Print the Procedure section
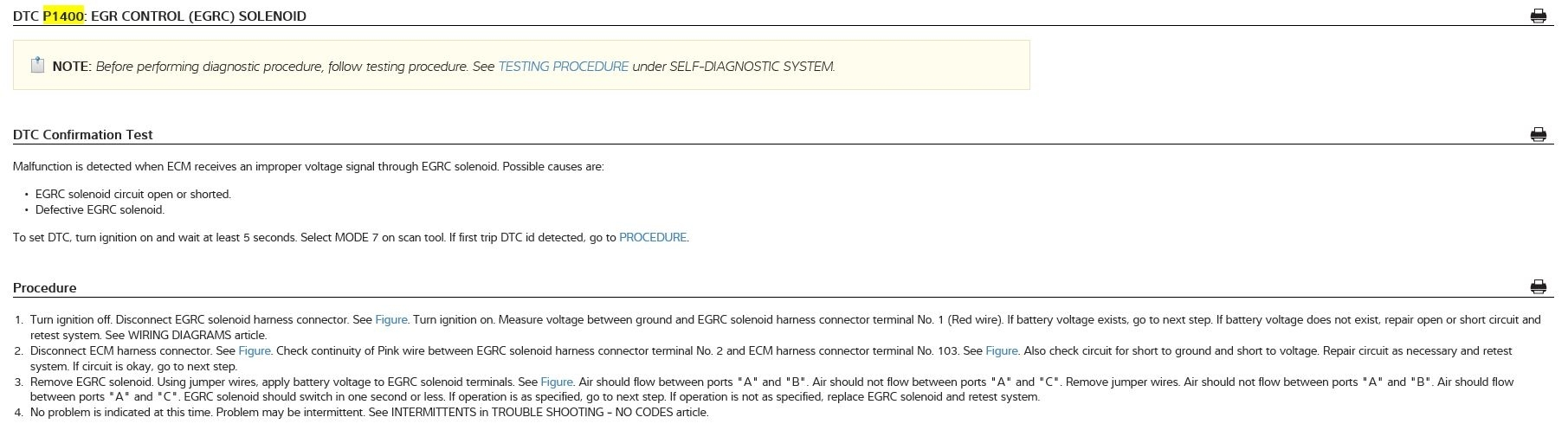 click(1538, 287)
